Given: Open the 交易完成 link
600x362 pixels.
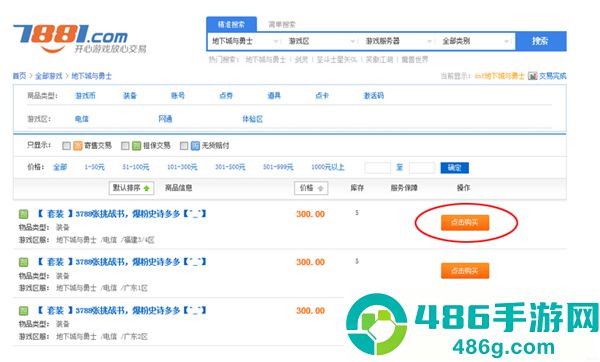Looking at the screenshot, I should [x=552, y=76].
